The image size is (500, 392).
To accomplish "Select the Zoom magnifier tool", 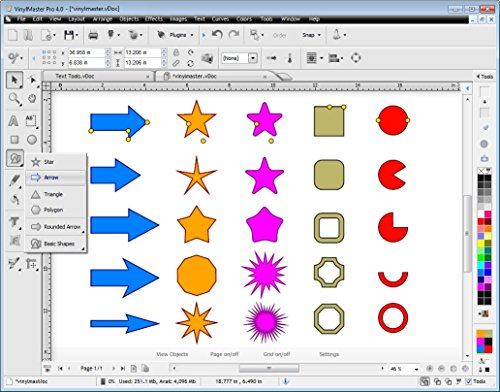I will coord(14,99).
